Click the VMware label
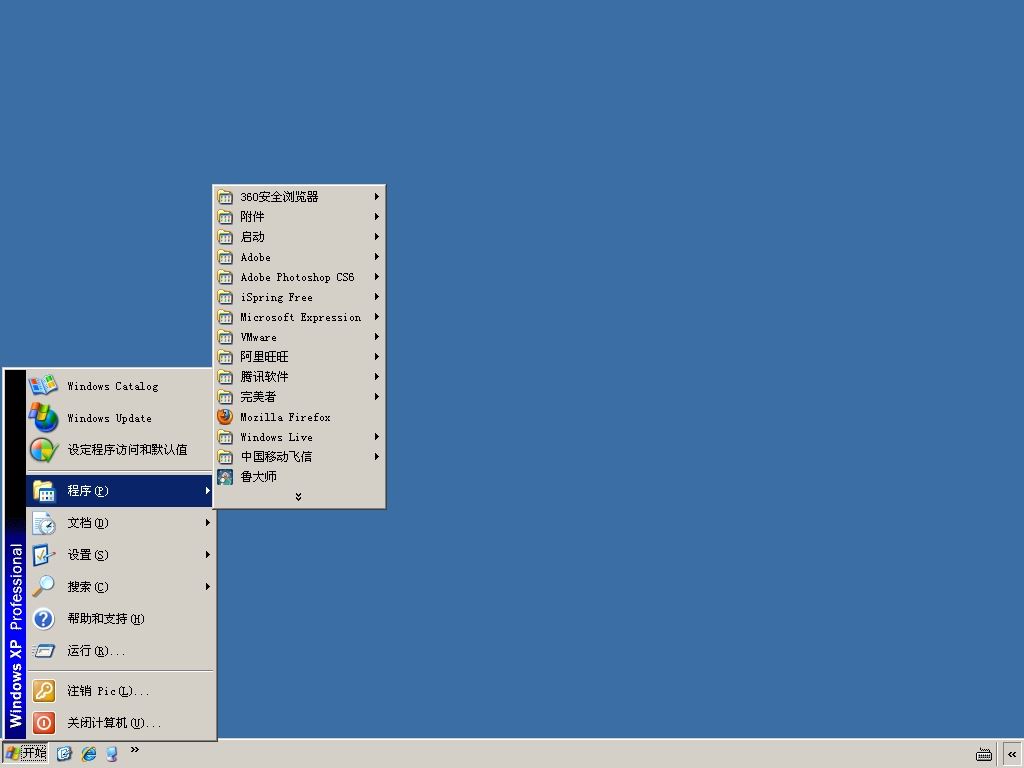Screen dimensions: 1024x768 (x=259, y=337)
